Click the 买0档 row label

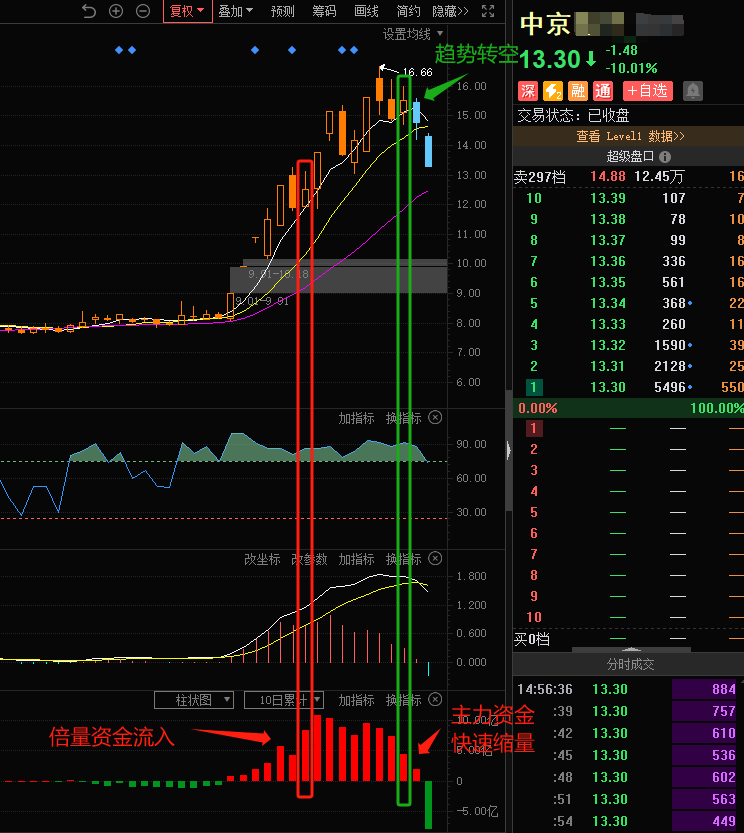tap(532, 639)
